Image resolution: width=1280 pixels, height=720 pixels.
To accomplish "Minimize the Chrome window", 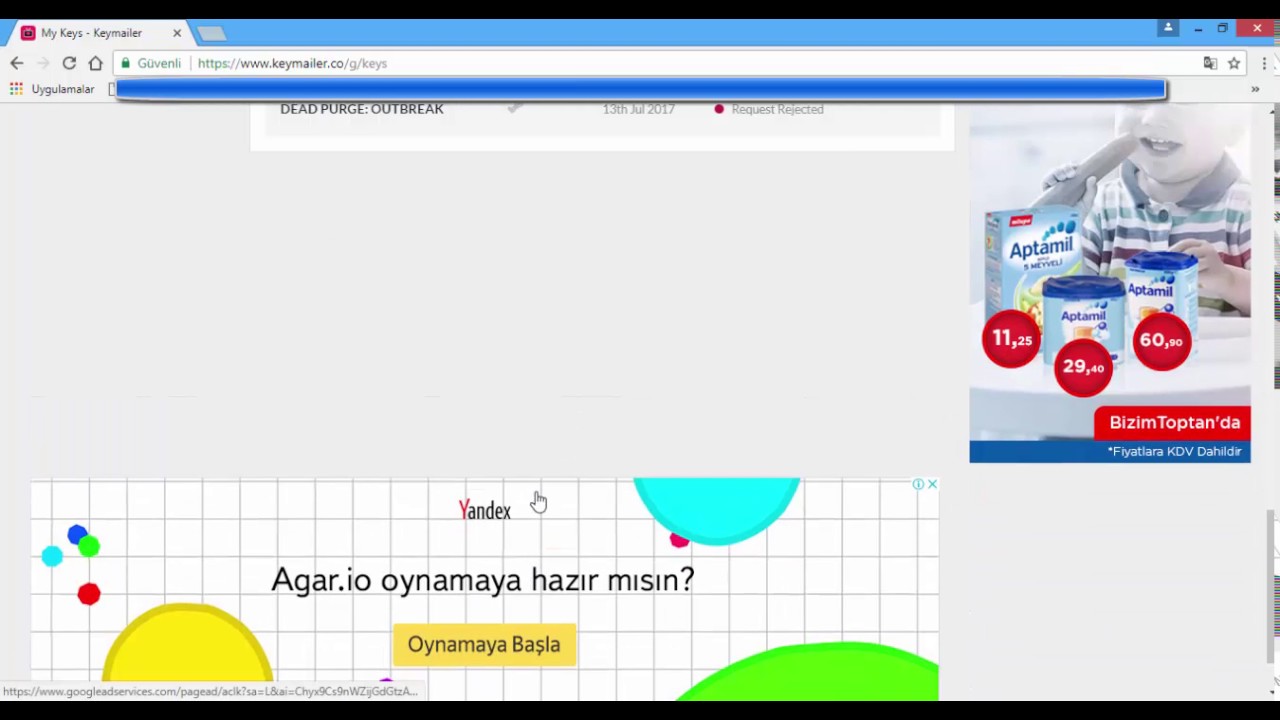I will [1198, 29].
